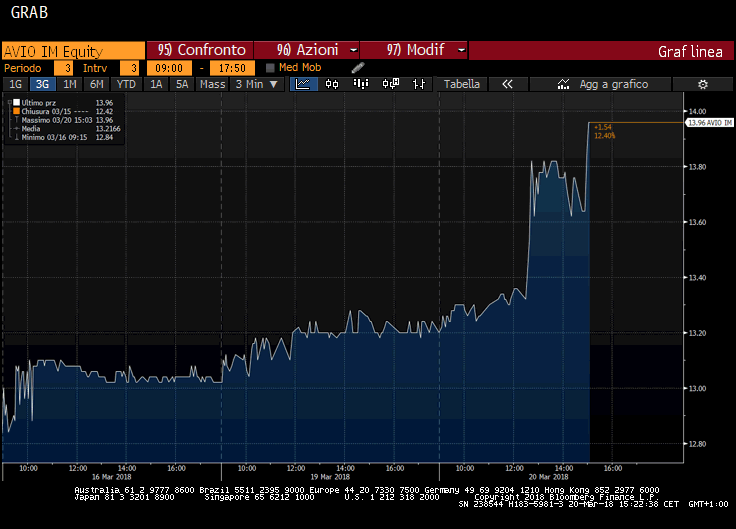Choose the OHLC bar chart icon
Screen dimensions: 736x529
coord(419,84)
